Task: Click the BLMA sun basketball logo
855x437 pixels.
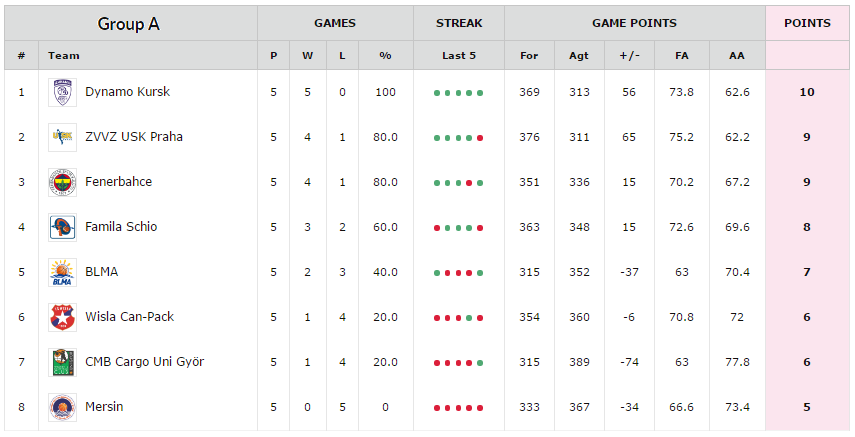Action: point(62,272)
